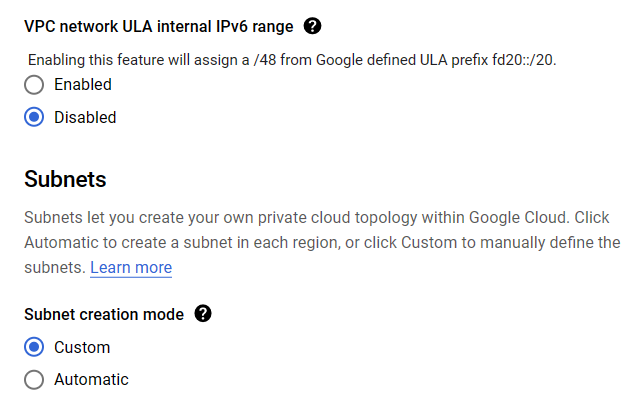The height and width of the screenshot is (408, 630).
Task: Click the "Subnet creation mode" field label
Action: click(104, 314)
